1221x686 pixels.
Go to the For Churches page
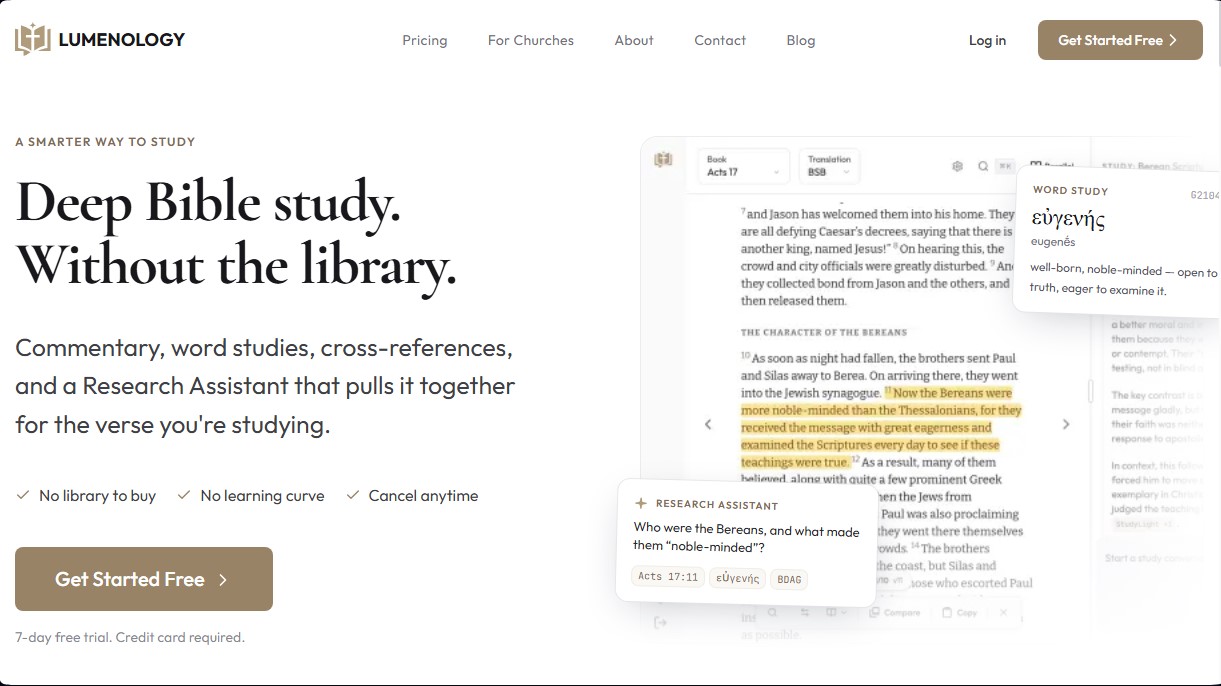[x=531, y=40]
